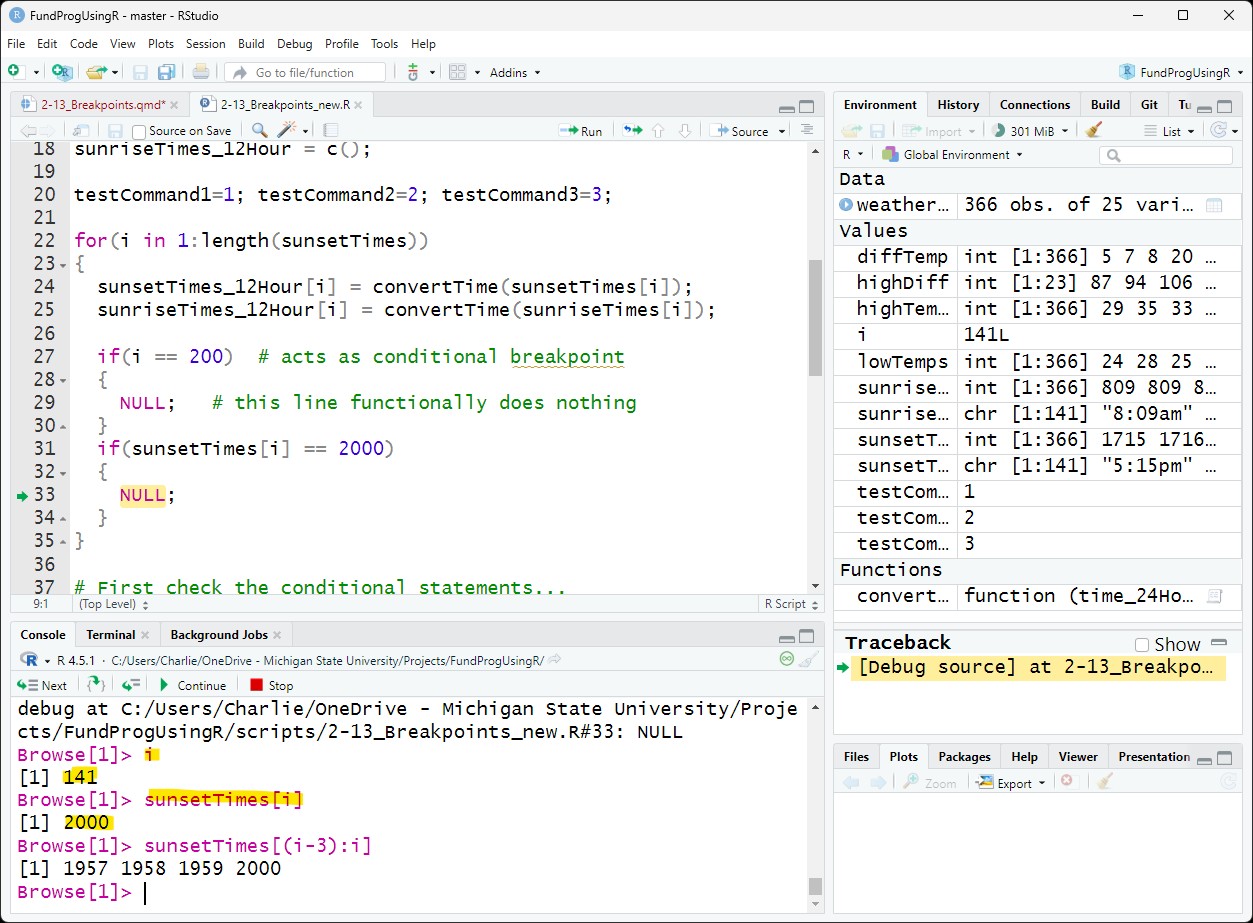Open the Addins dropdown

pyautogui.click(x=515, y=72)
